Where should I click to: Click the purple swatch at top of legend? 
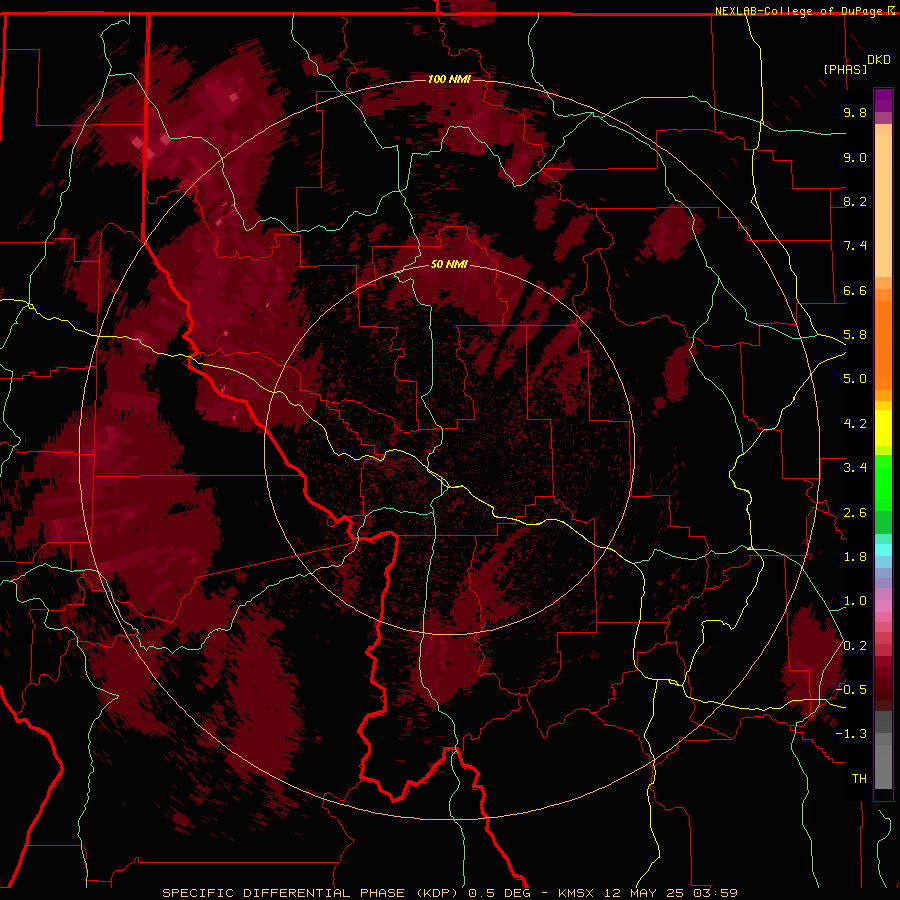point(883,100)
